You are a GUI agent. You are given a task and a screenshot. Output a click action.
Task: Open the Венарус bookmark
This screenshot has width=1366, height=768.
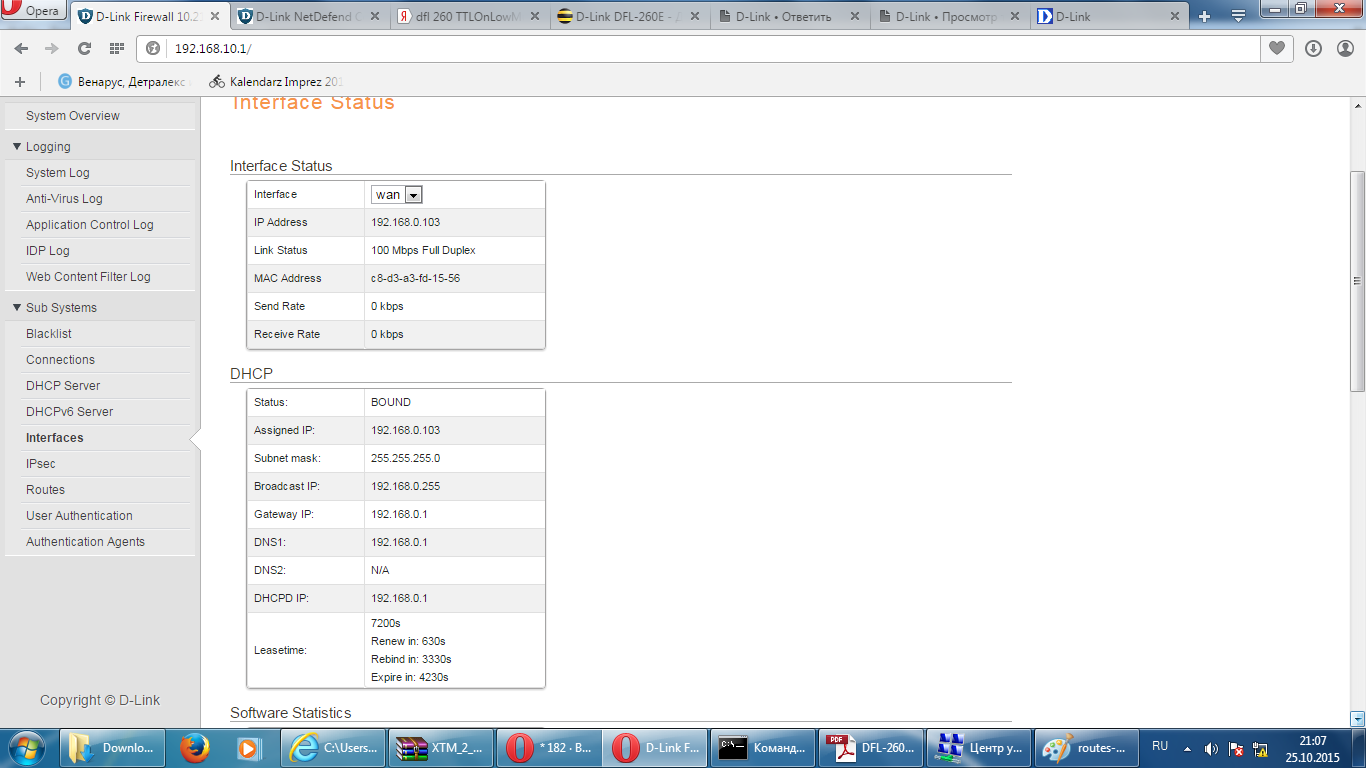pos(123,82)
